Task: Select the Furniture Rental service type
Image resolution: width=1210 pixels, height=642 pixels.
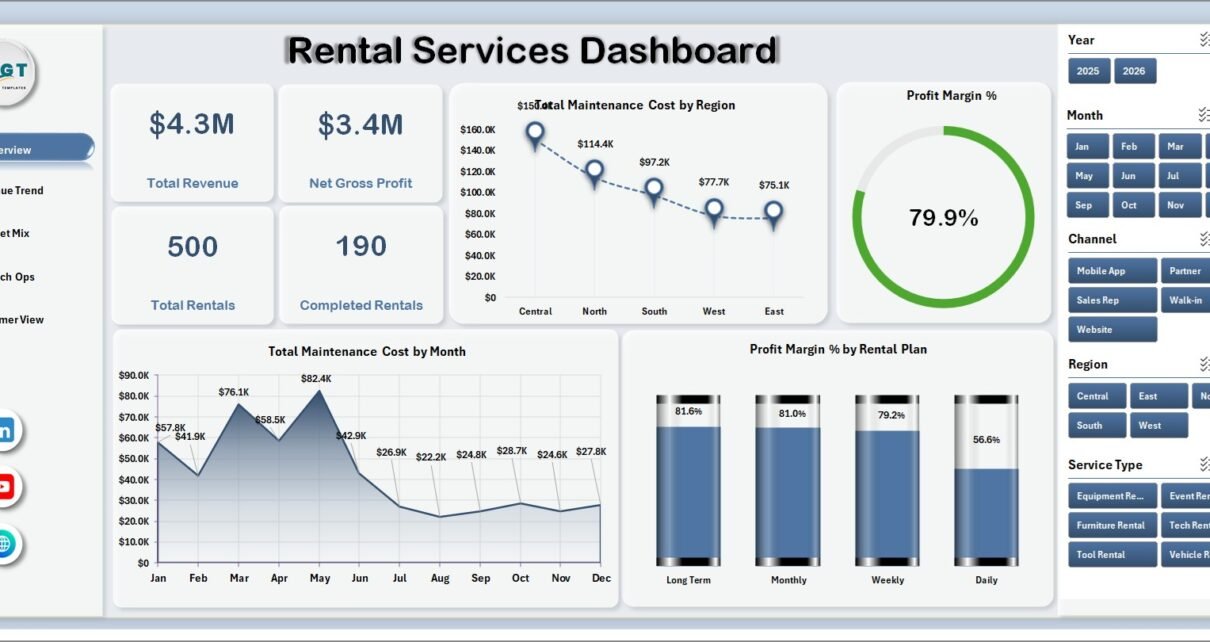Action: point(1112,525)
